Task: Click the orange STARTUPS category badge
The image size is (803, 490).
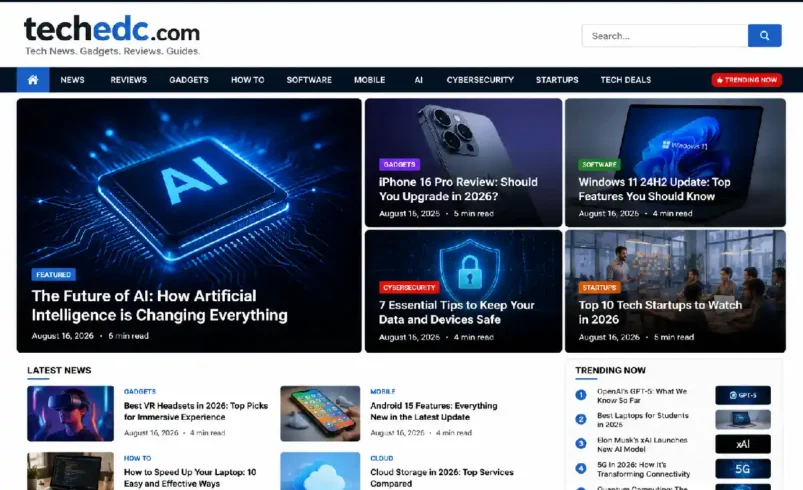Action: tap(599, 288)
